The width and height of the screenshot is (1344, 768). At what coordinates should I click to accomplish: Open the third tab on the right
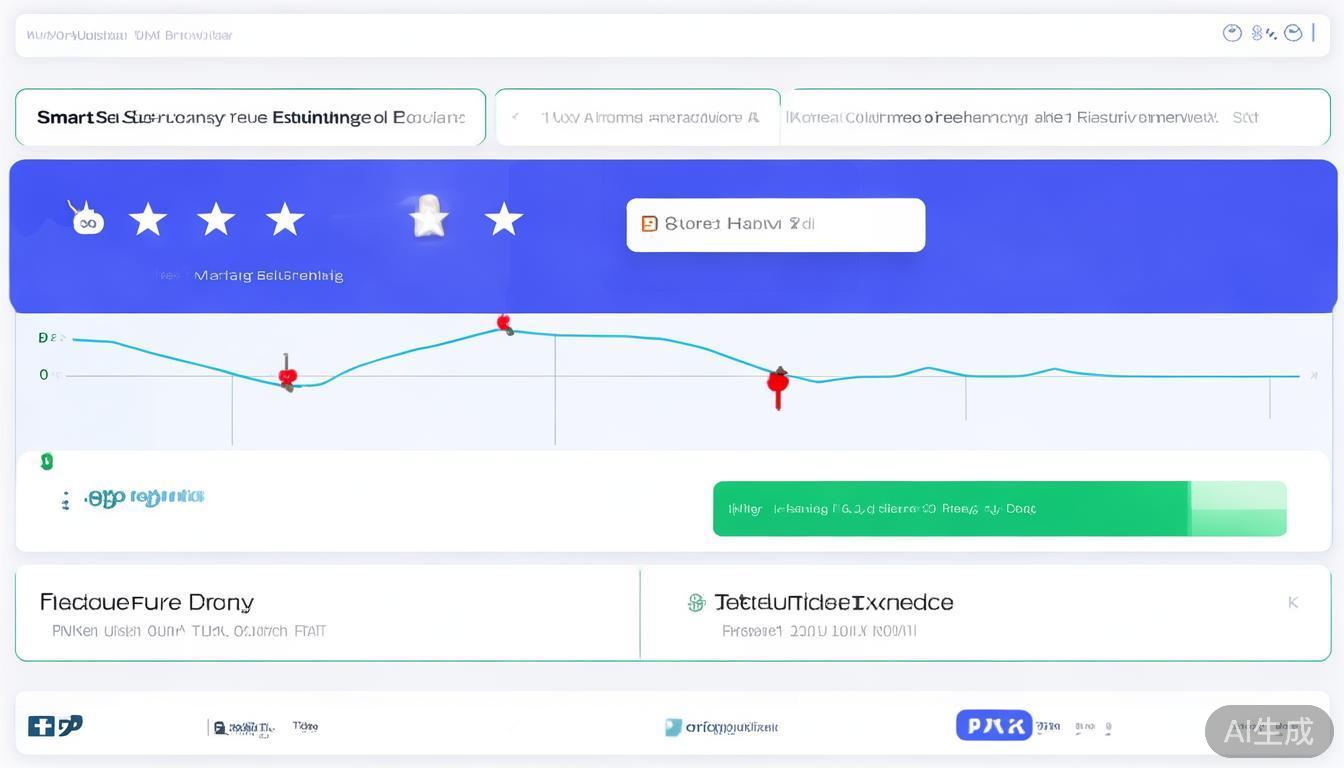[x=1055, y=117]
